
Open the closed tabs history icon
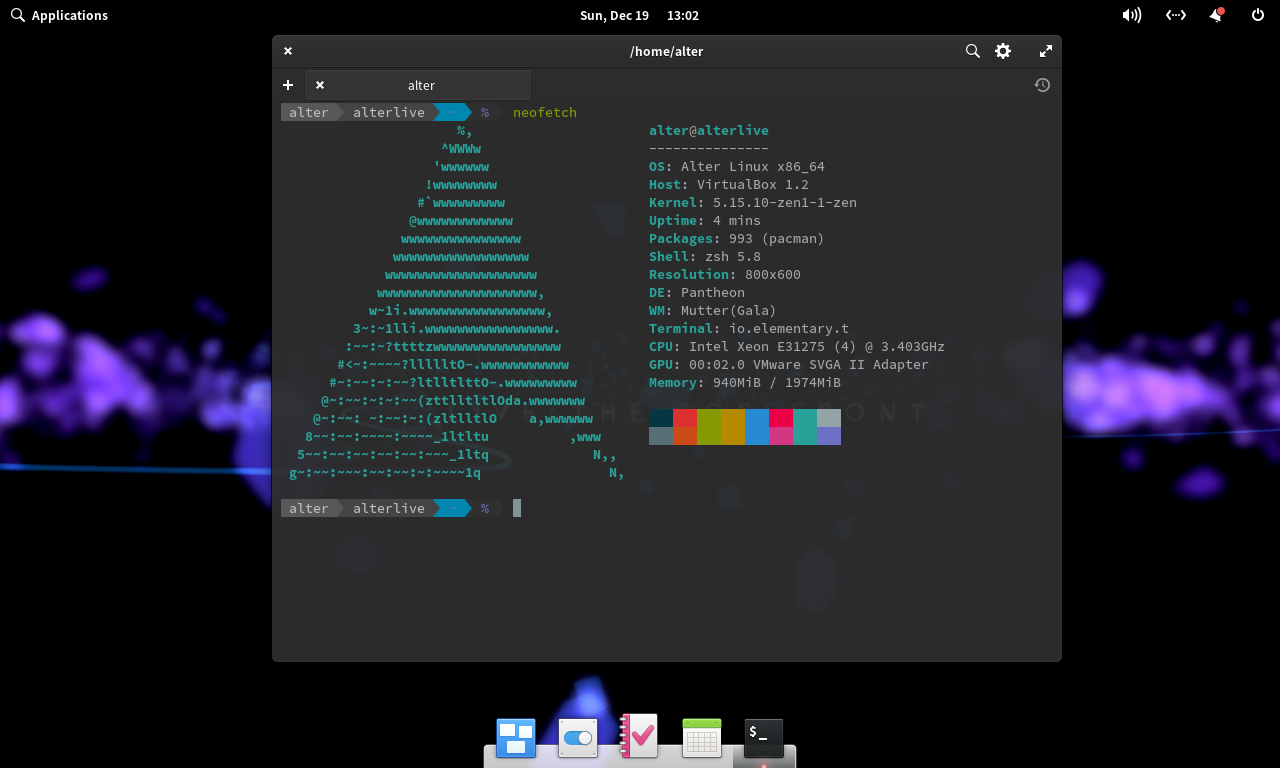click(x=1042, y=85)
